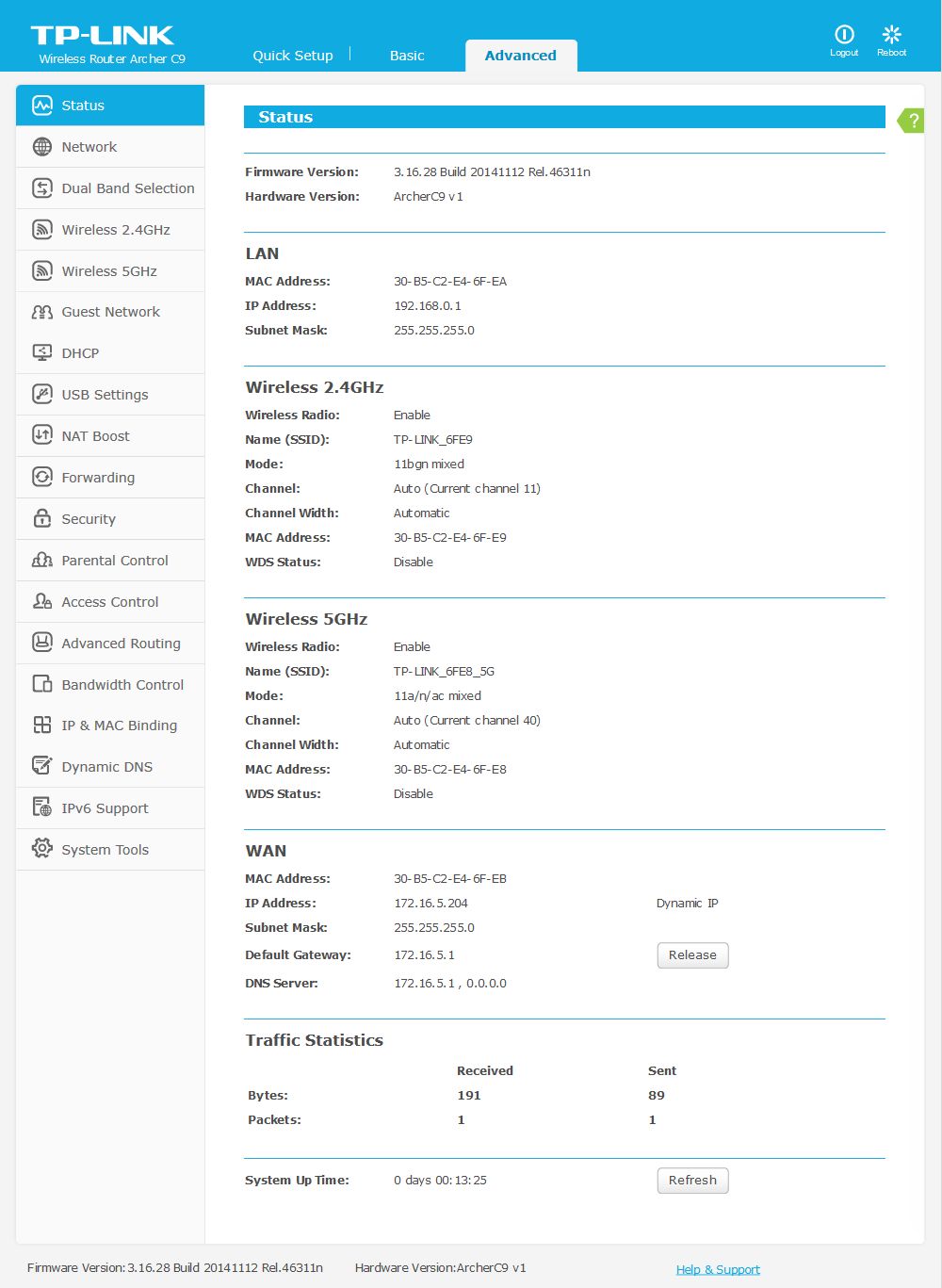Click the LAN IP address 192.168.0.1
The image size is (942, 1288).
[428, 306]
